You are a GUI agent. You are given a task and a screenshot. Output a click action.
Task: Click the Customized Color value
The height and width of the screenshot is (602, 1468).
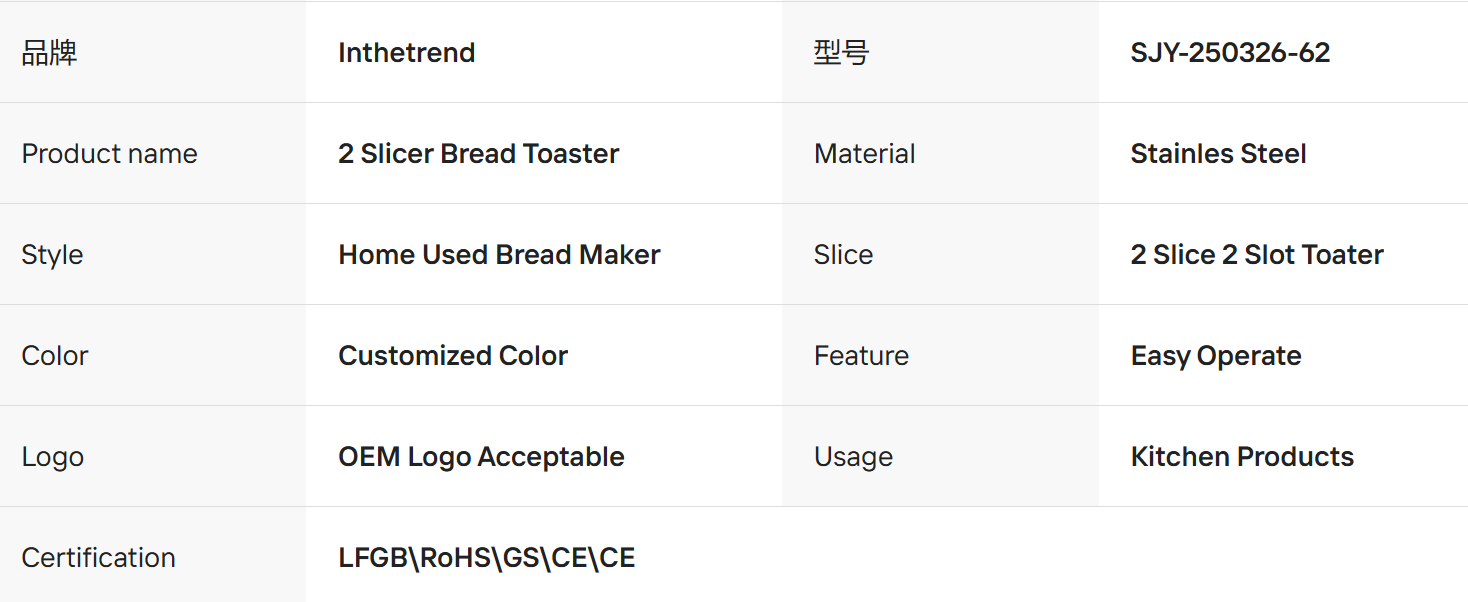[453, 356]
